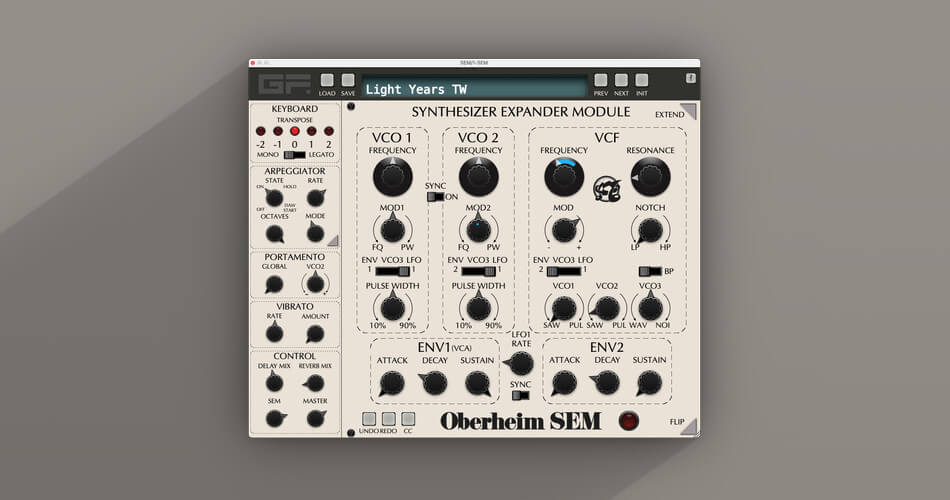Screen dimensions: 950x500
Task: Click the ENV1 SUSTAIN knob
Action: [x=477, y=384]
